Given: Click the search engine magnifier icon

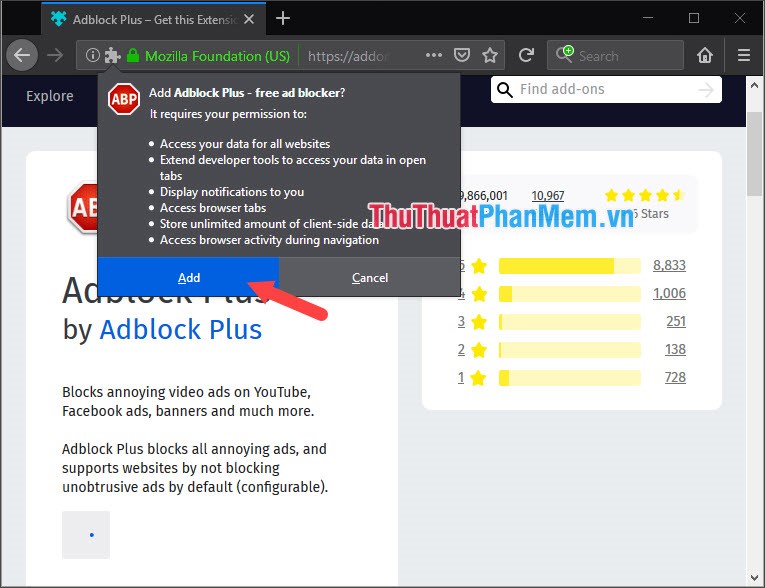Looking at the screenshot, I should tap(564, 54).
